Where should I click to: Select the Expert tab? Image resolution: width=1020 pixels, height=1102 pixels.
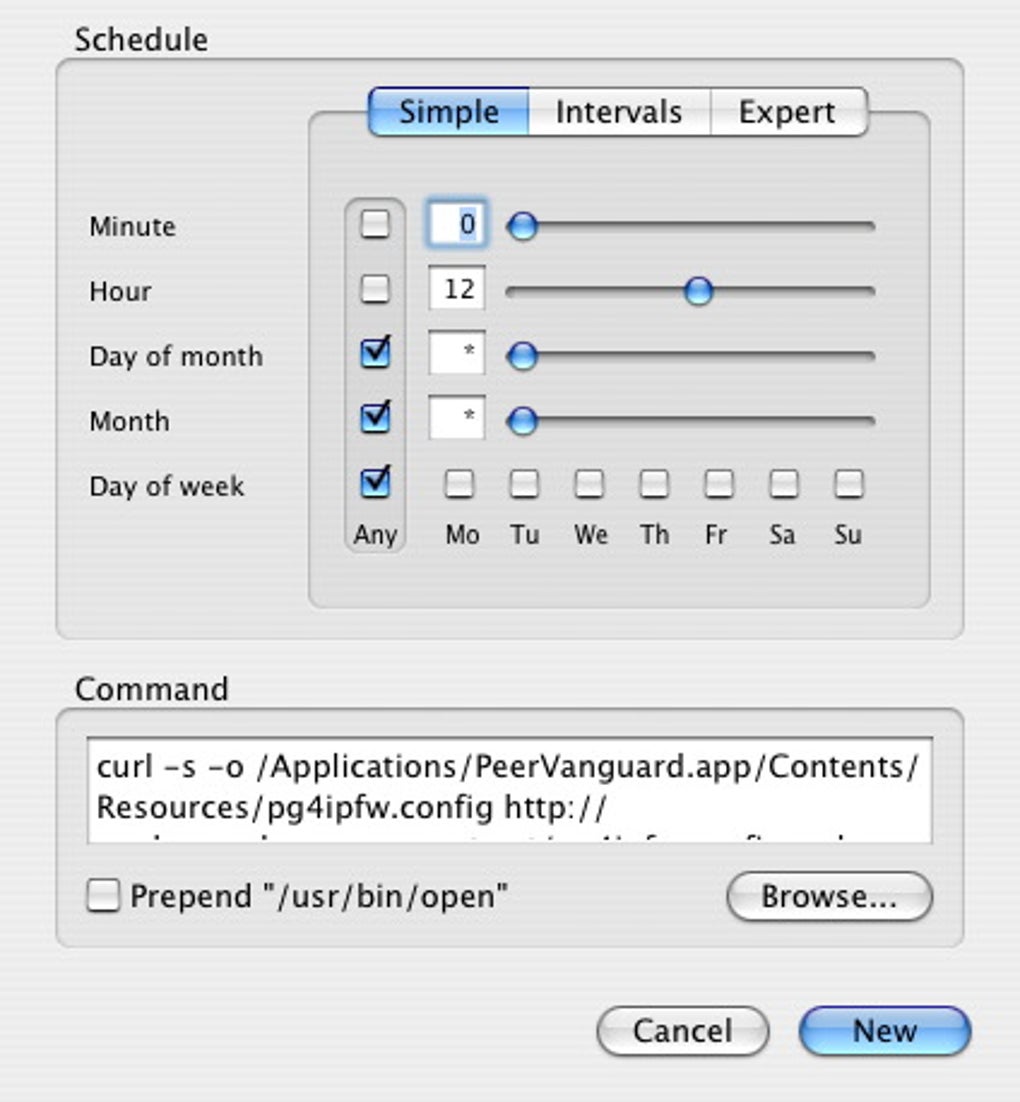(787, 112)
